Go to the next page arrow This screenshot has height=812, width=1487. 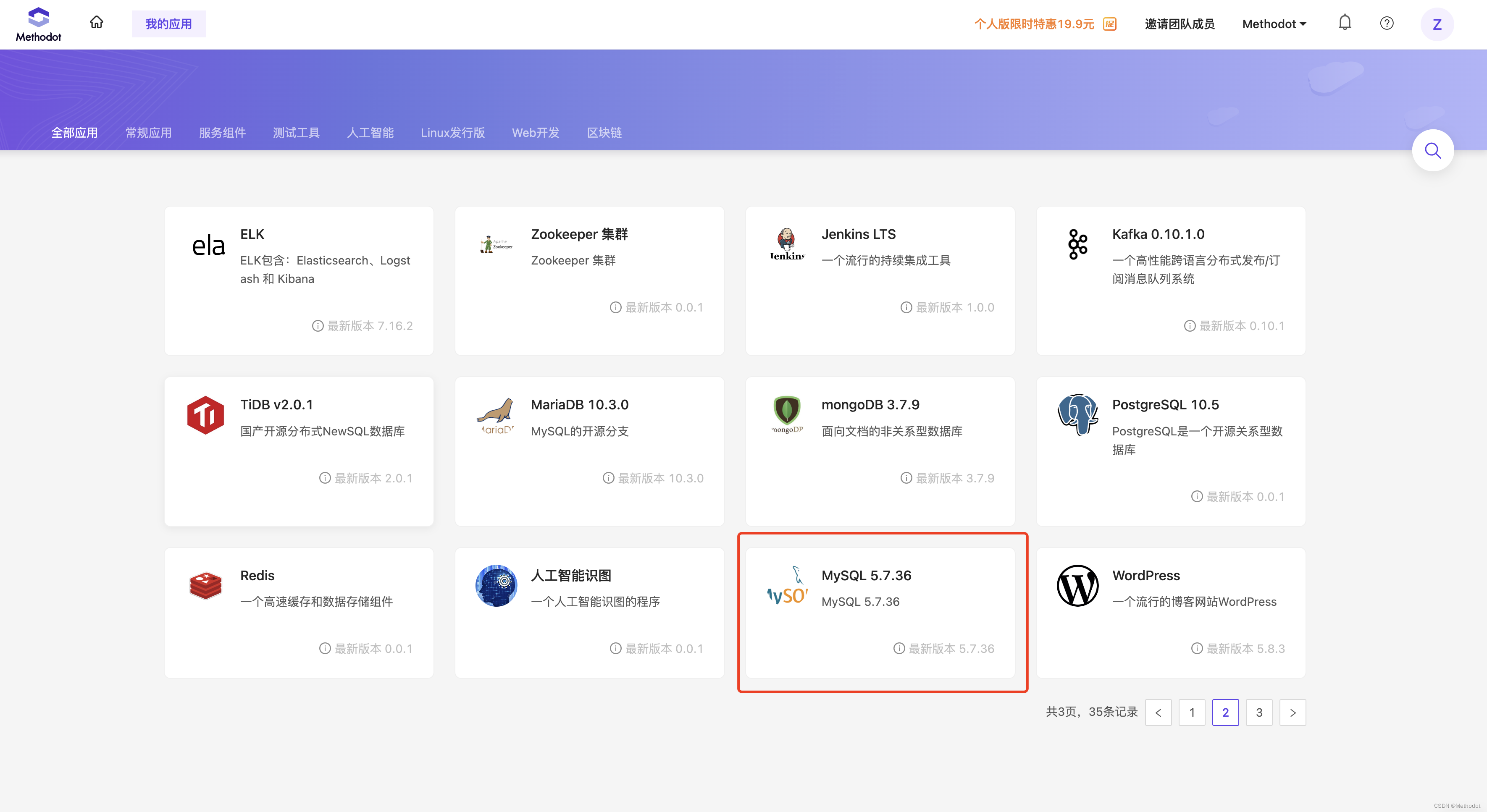click(x=1293, y=712)
